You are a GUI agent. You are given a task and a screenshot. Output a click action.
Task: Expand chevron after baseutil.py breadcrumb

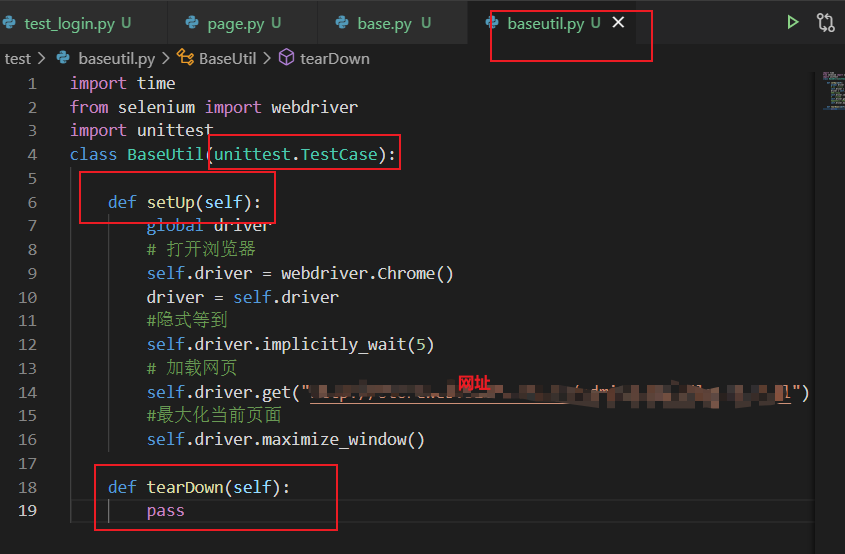165,58
